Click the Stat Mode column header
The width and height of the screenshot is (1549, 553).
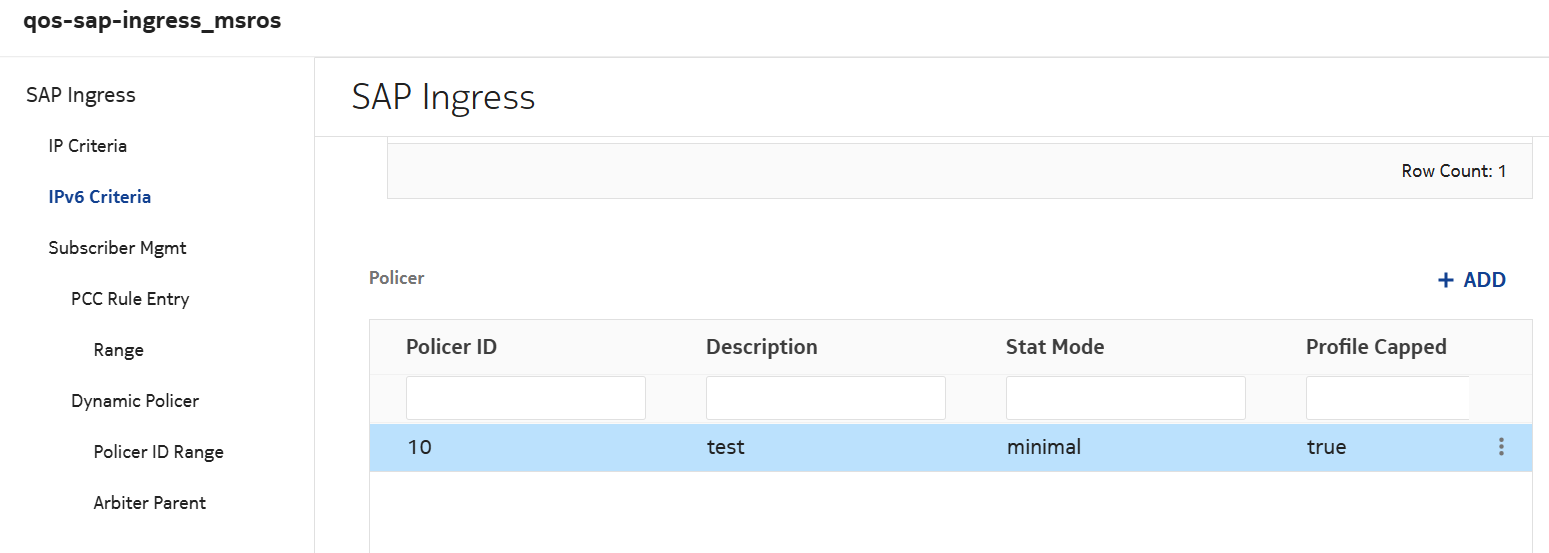click(x=1055, y=347)
